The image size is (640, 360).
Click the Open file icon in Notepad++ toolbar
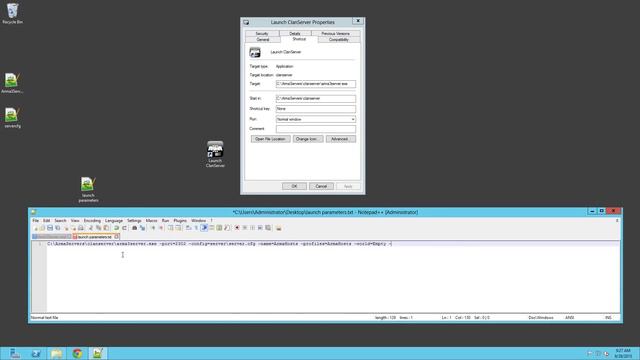click(42, 228)
